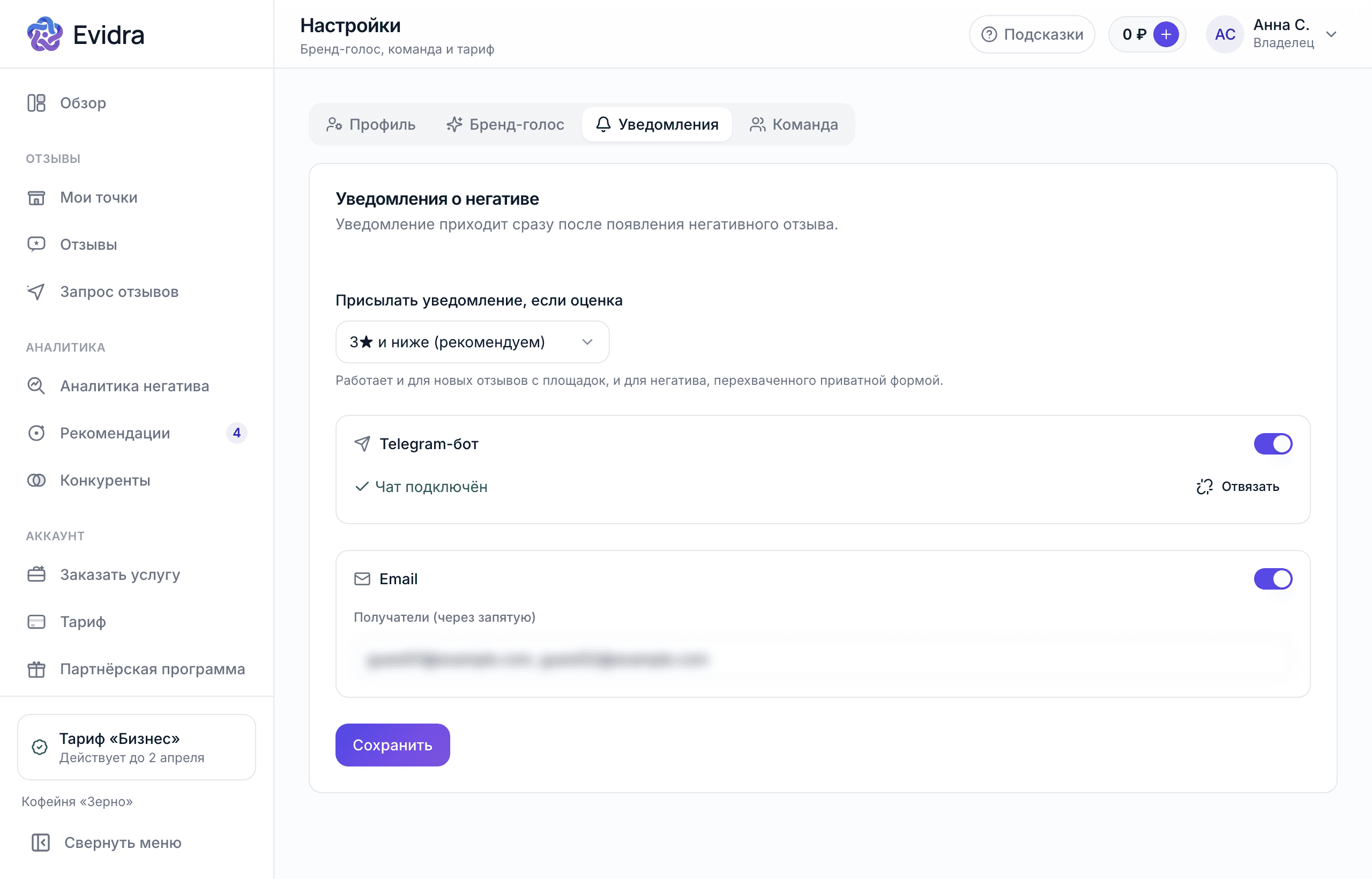
Task: Click Отвязать to unlink Telegram chat
Action: pos(1238,486)
